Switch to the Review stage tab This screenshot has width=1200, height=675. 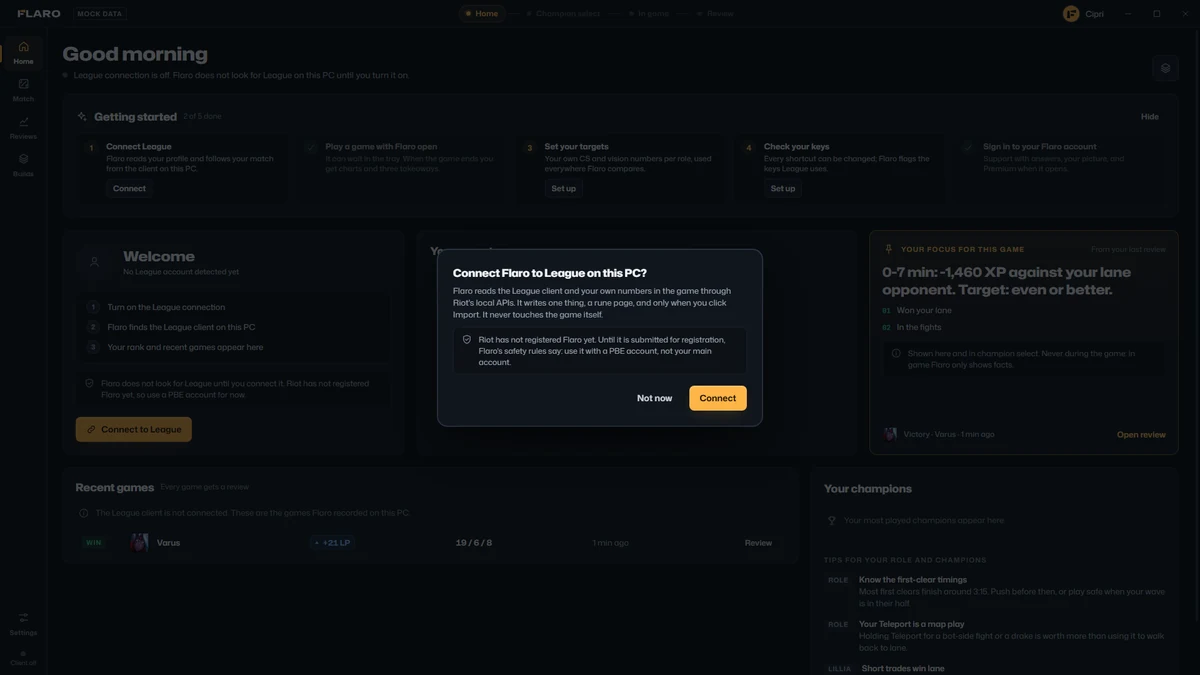click(716, 14)
